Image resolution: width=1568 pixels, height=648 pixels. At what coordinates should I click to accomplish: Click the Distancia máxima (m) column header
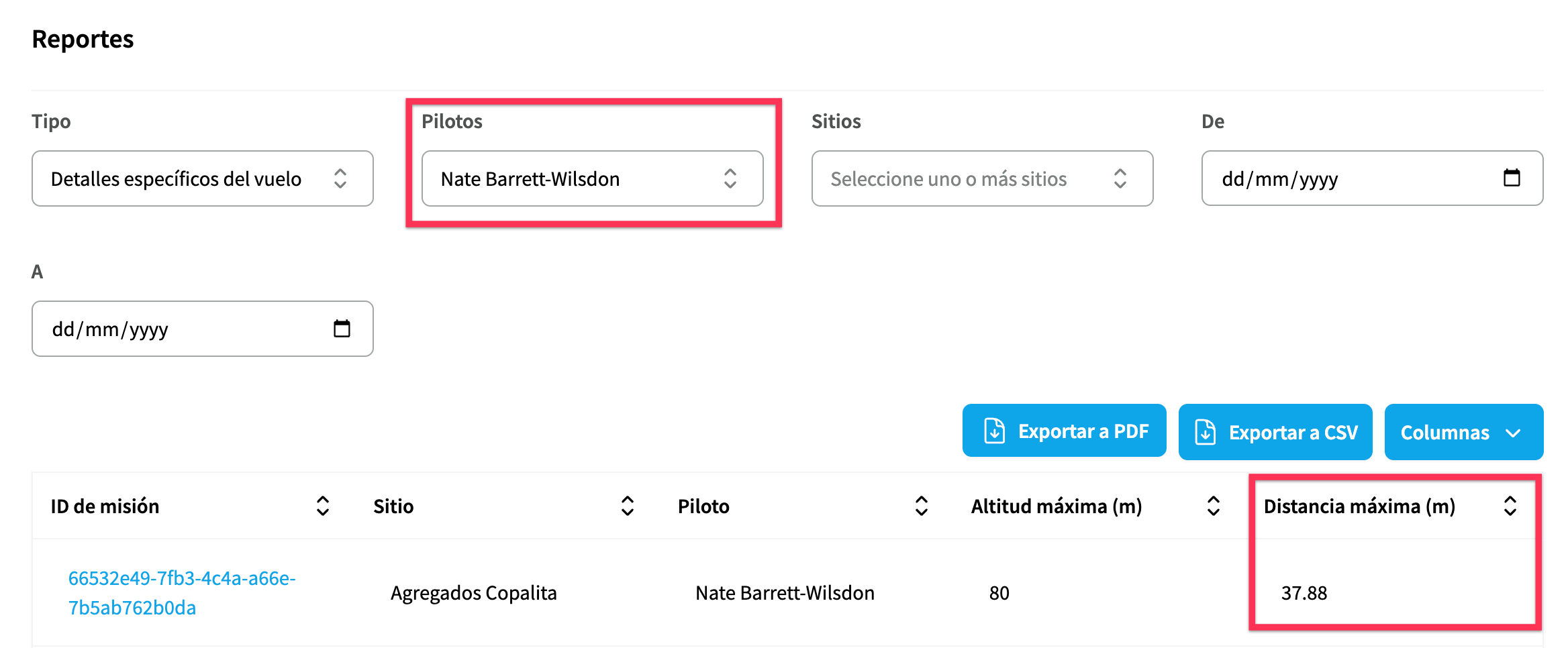click(x=1360, y=506)
